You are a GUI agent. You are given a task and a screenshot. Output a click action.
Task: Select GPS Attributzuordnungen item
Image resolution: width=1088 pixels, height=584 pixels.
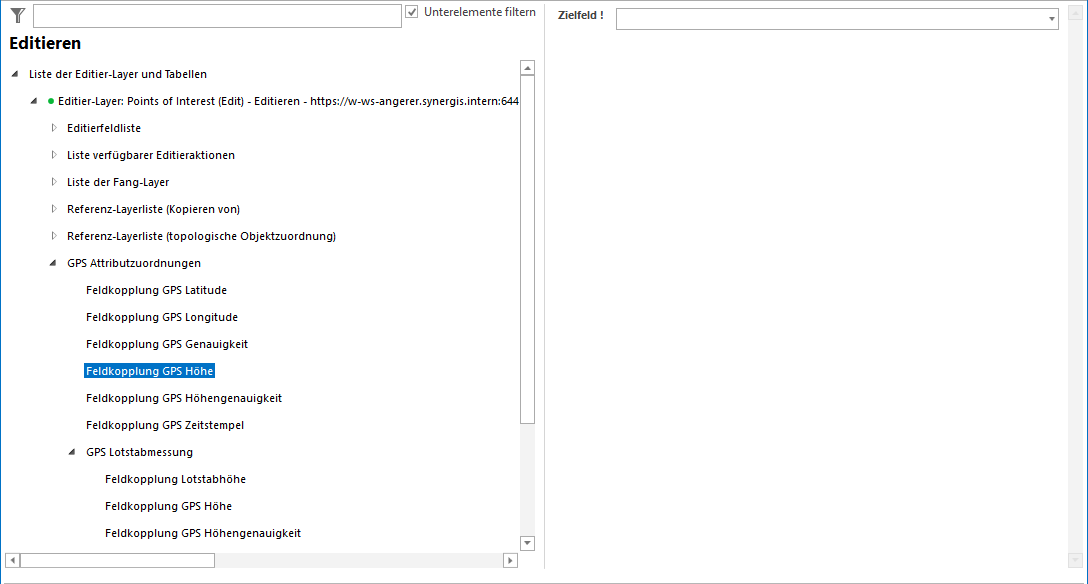tap(134, 264)
